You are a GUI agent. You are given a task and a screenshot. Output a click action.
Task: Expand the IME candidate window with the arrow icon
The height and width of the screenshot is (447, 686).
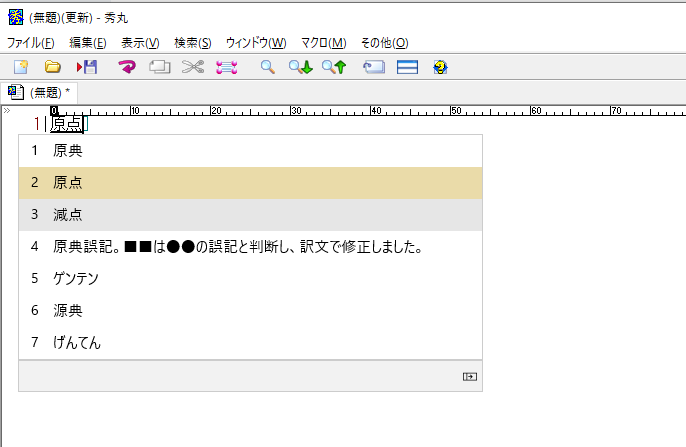[x=470, y=377]
